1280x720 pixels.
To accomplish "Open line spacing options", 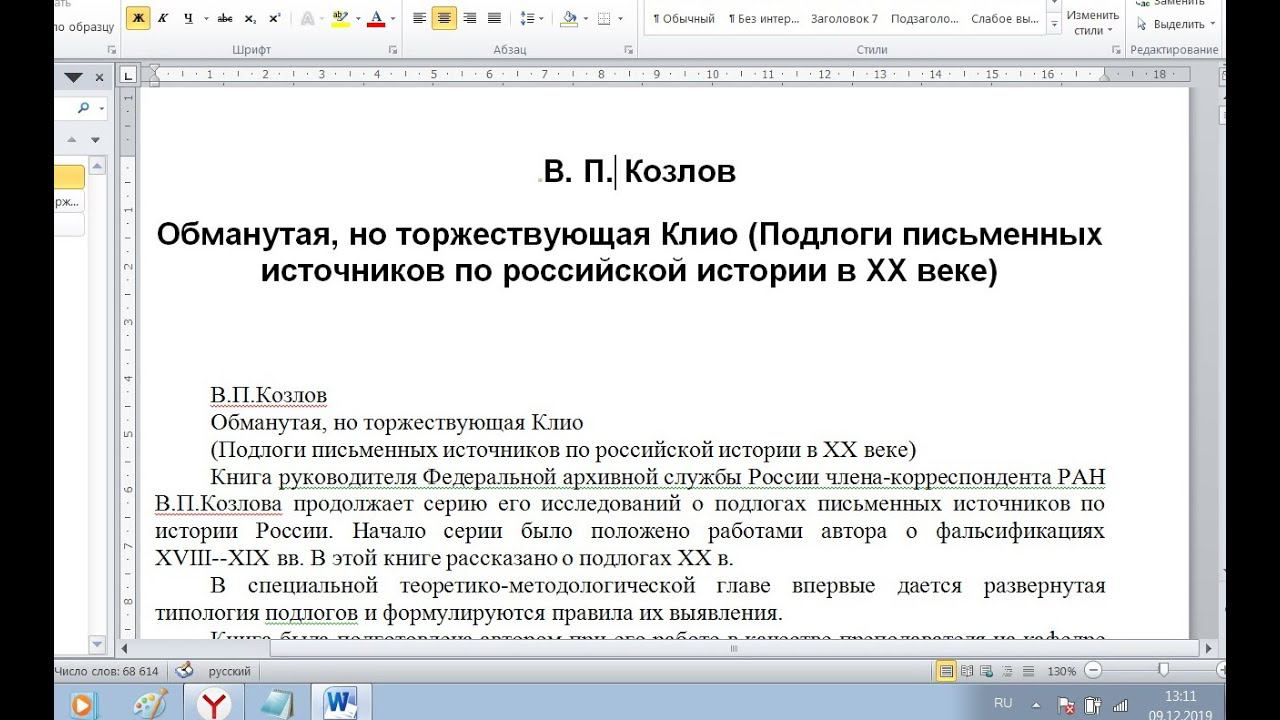I will tap(531, 18).
